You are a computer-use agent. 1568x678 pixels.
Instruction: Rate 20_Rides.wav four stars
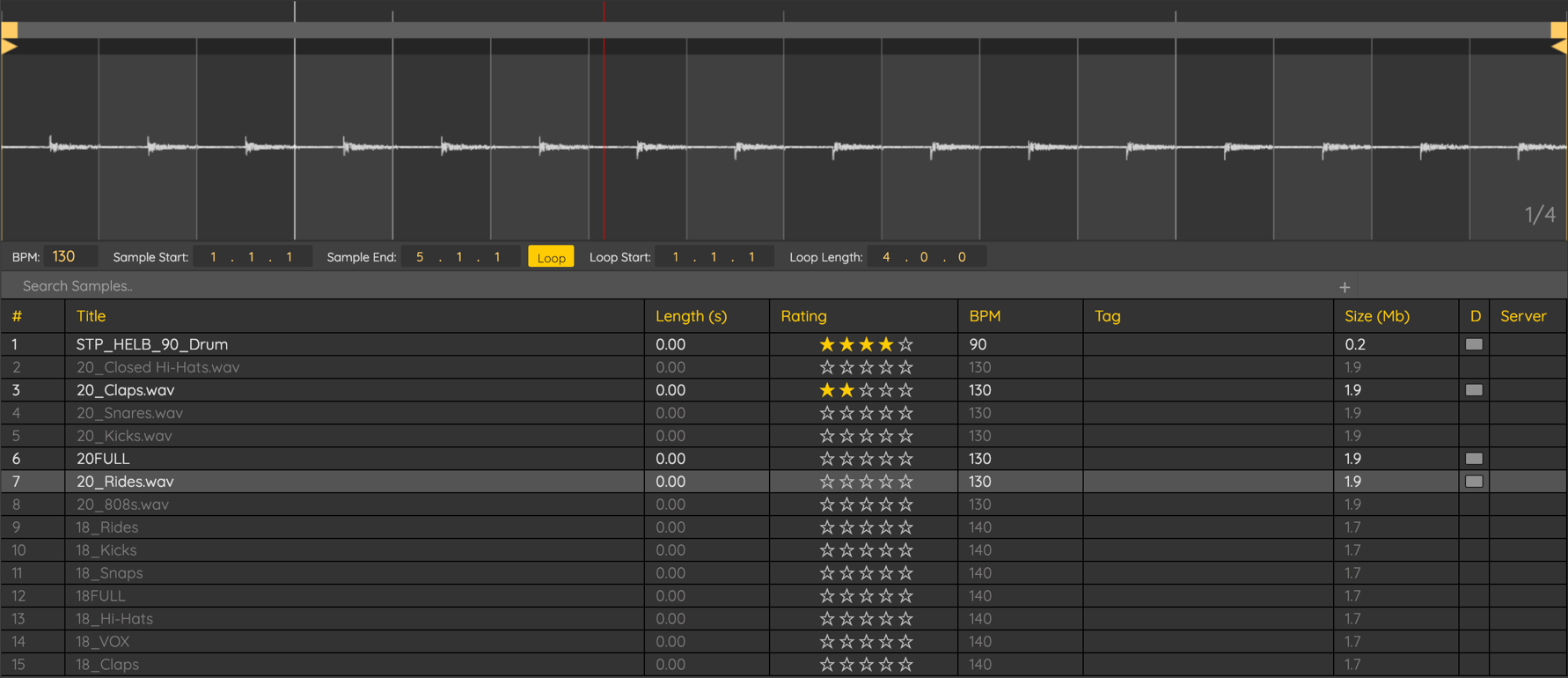(886, 482)
